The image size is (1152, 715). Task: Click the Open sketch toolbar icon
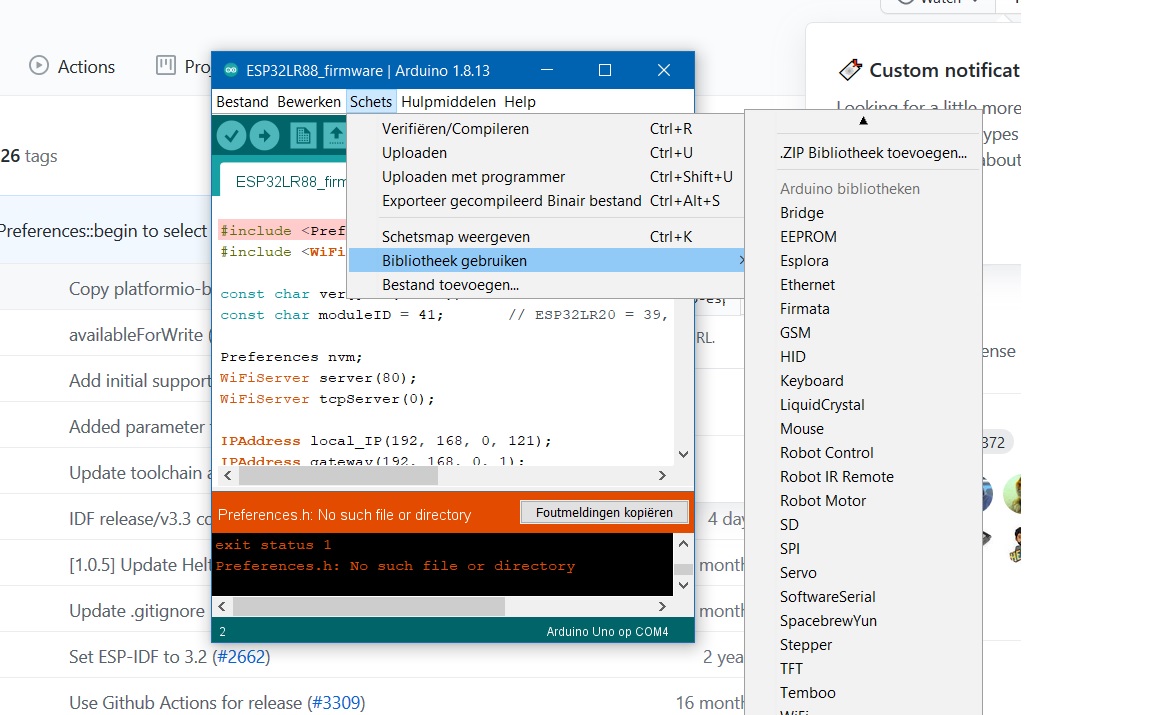334,136
